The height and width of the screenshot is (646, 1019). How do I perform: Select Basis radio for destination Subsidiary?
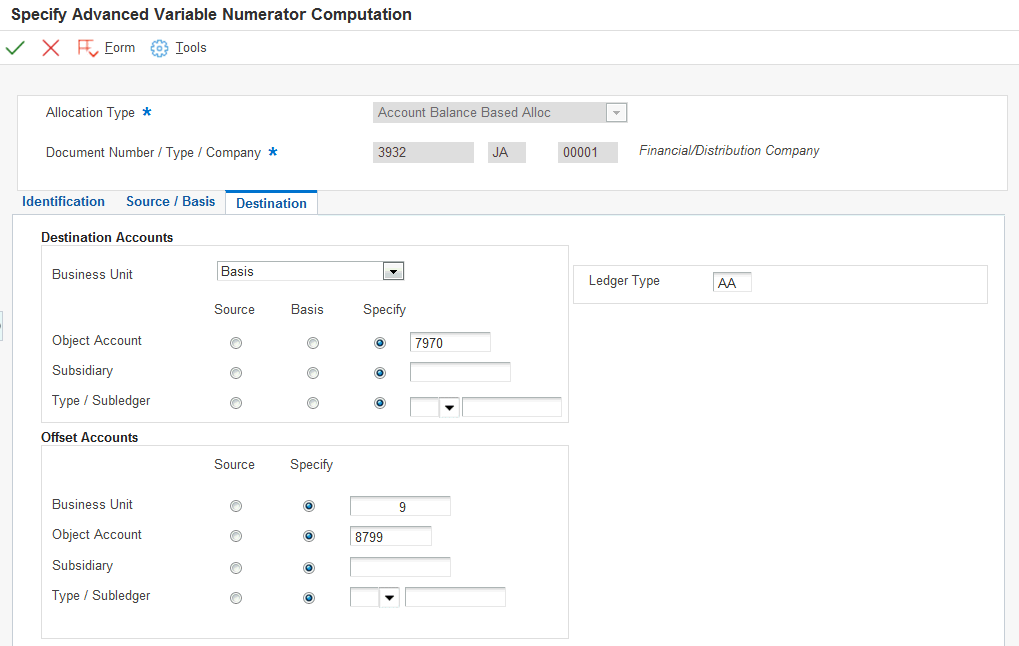(313, 373)
